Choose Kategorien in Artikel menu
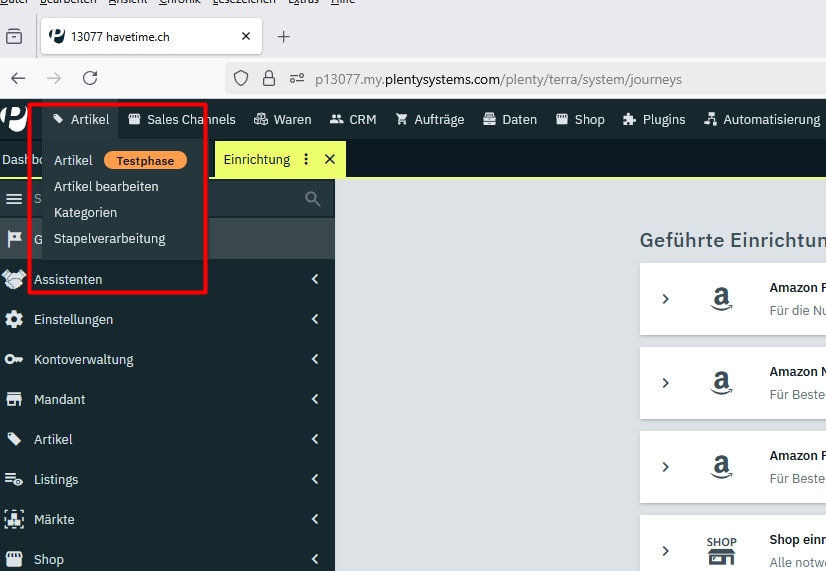 pos(85,212)
